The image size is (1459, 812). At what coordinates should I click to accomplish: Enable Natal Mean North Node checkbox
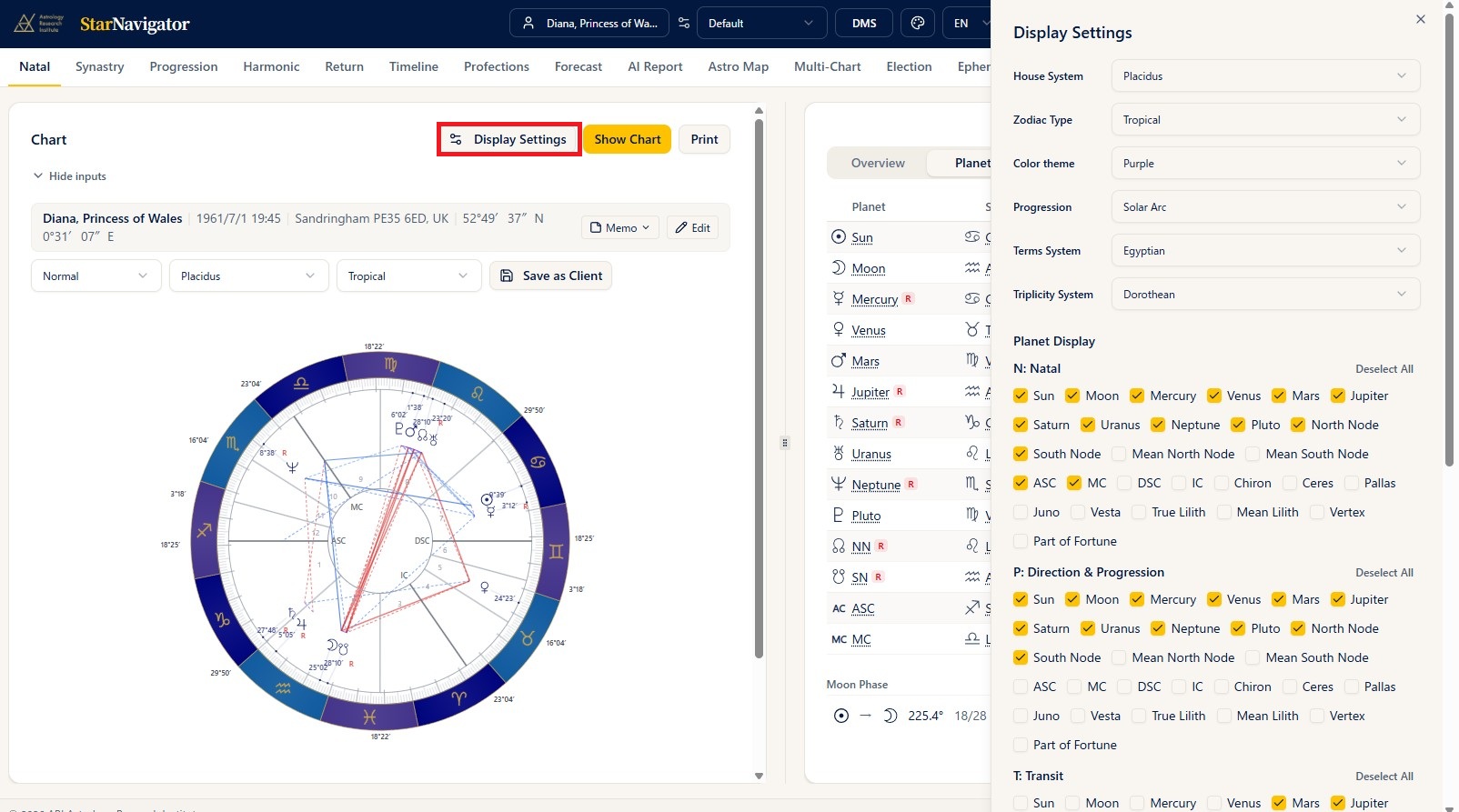click(x=1119, y=454)
